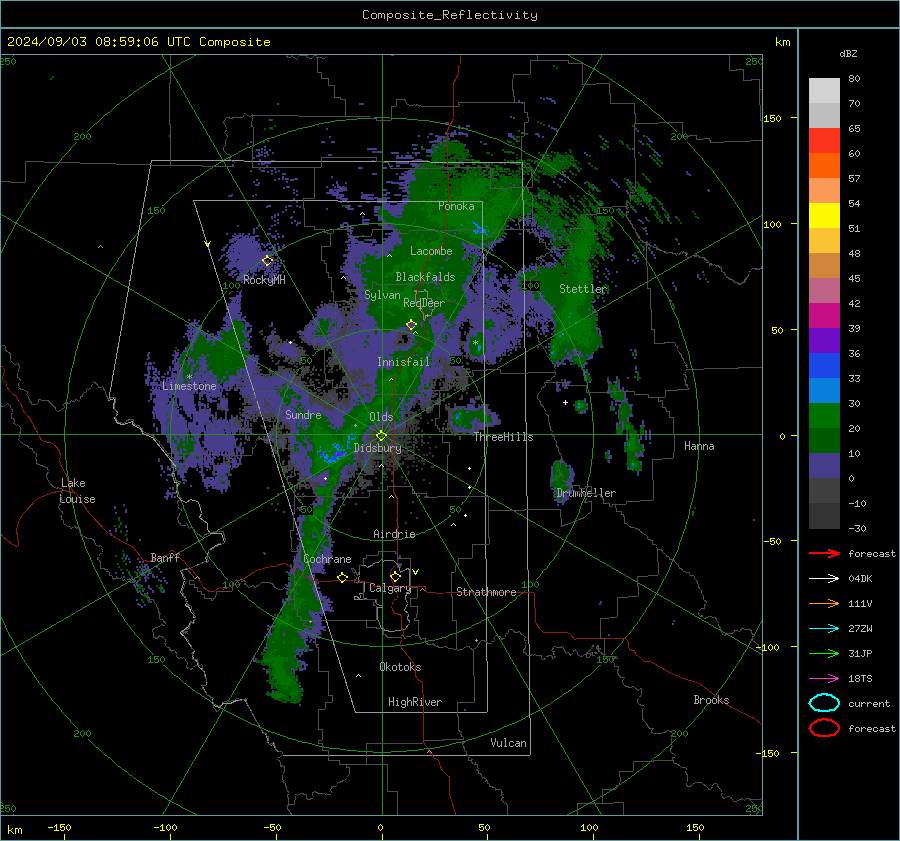The width and height of the screenshot is (900, 841).
Task: Click the 04DK text label in the legend
Action: pos(860,579)
